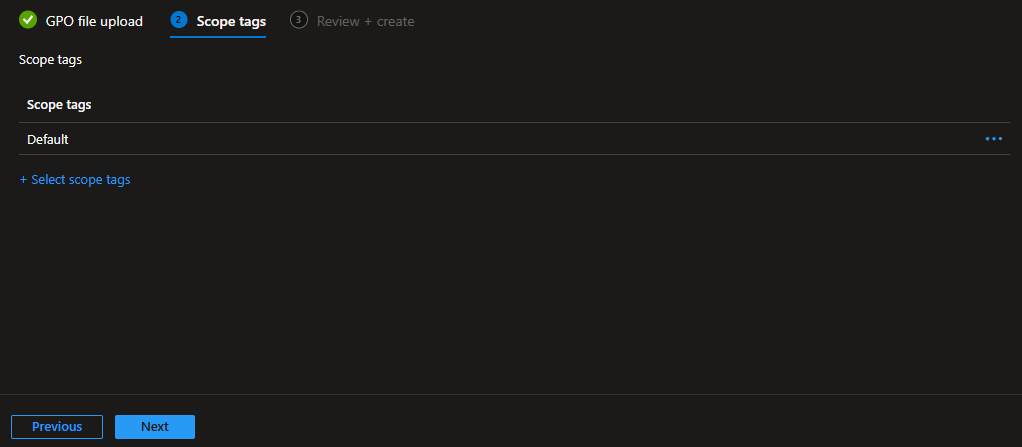Click the empty footer area right of Next
The image size is (1022, 447).
click(x=600, y=426)
